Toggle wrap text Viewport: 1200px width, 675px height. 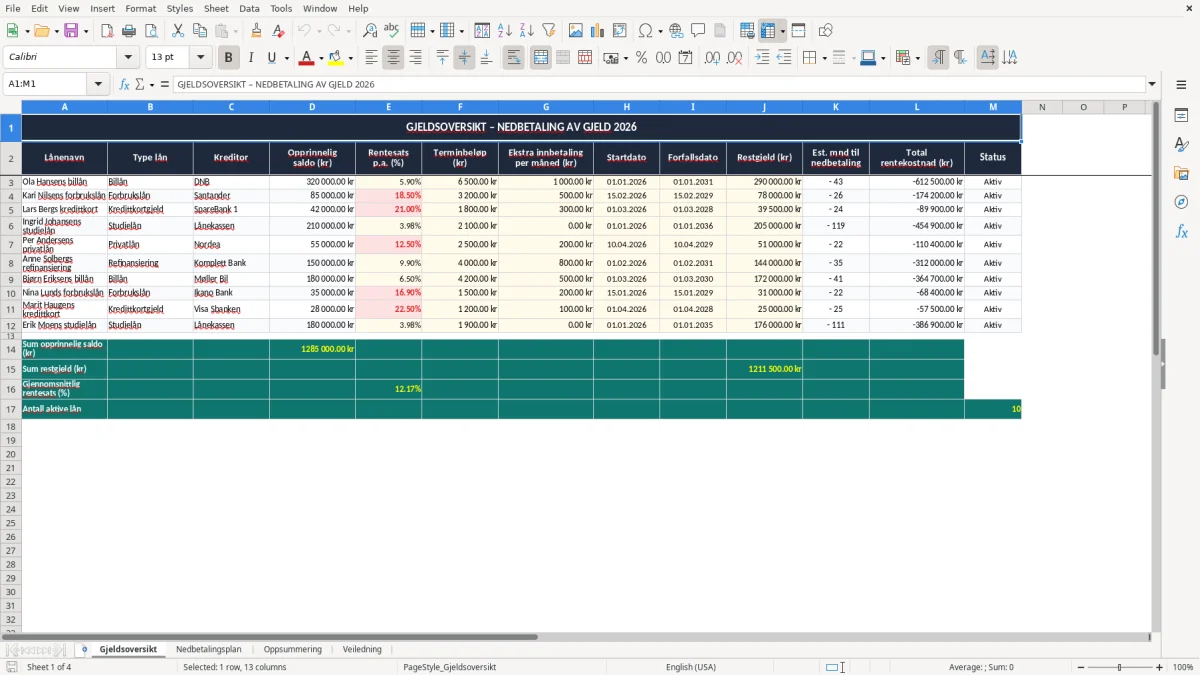(x=514, y=58)
